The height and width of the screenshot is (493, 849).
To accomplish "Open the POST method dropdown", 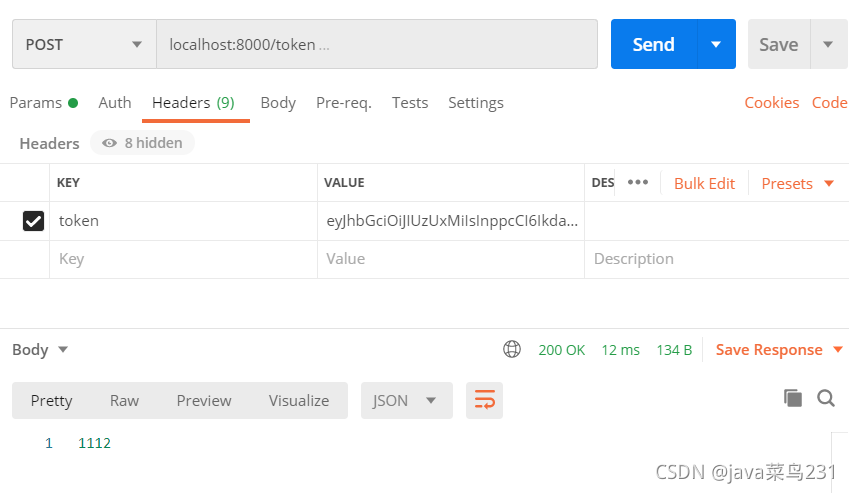I will [84, 44].
